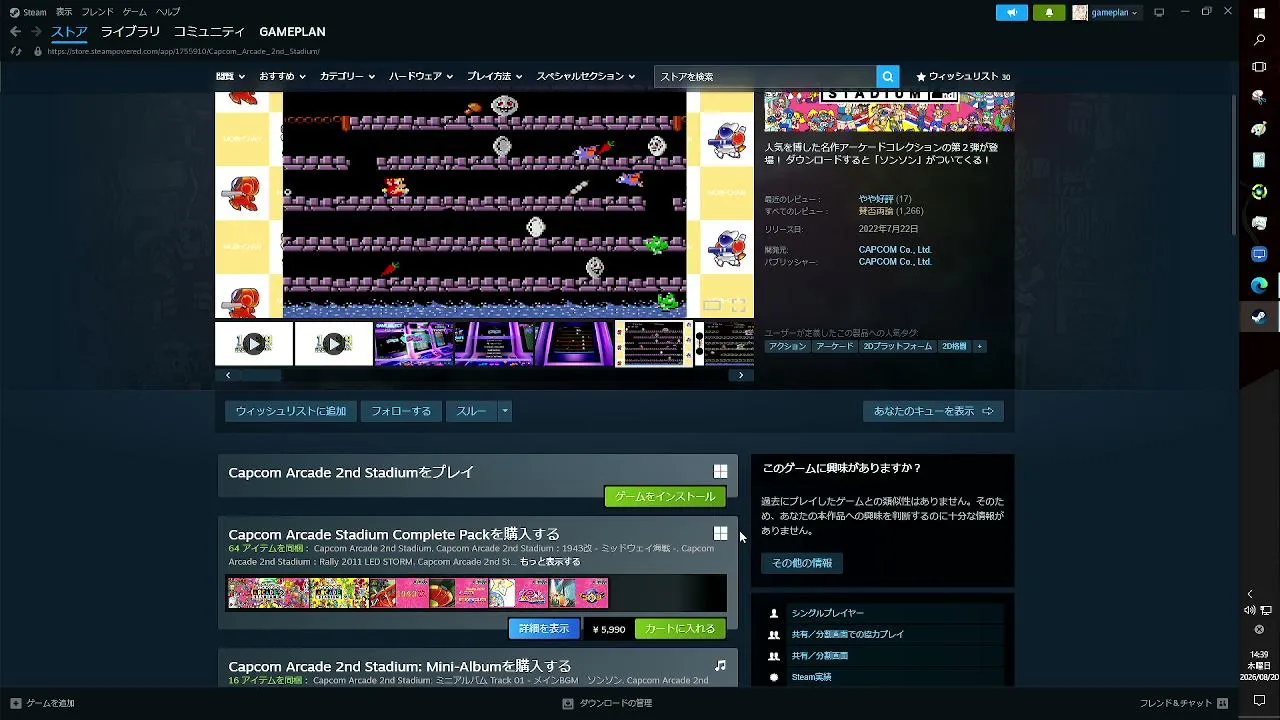Open Windows taskbar search
Screen dimensions: 1280x720
(1259, 40)
